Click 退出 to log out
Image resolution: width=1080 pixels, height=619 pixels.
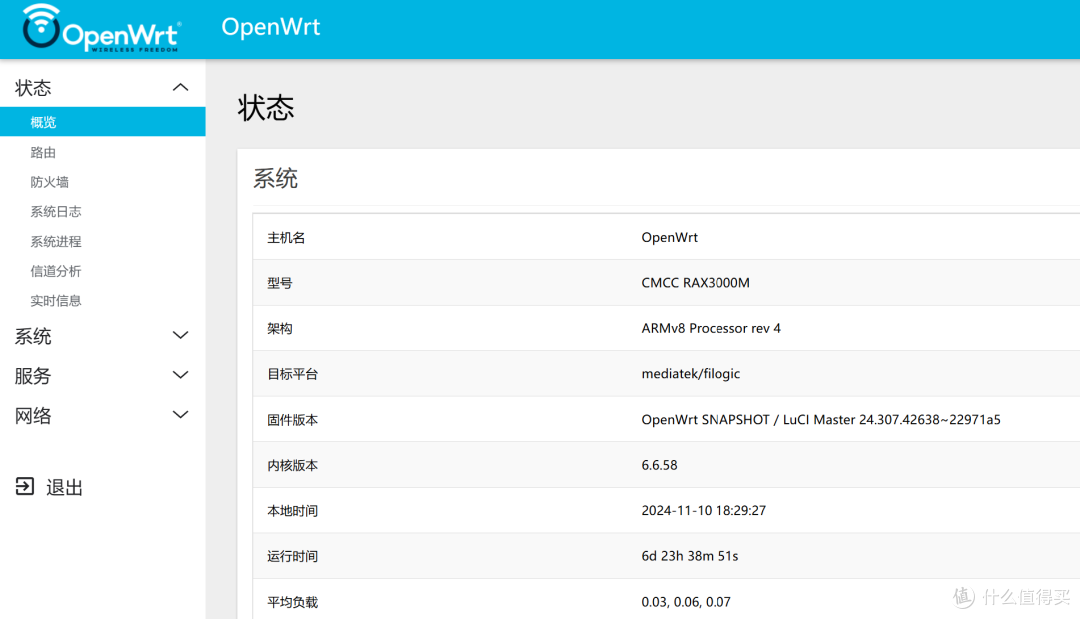coord(62,487)
